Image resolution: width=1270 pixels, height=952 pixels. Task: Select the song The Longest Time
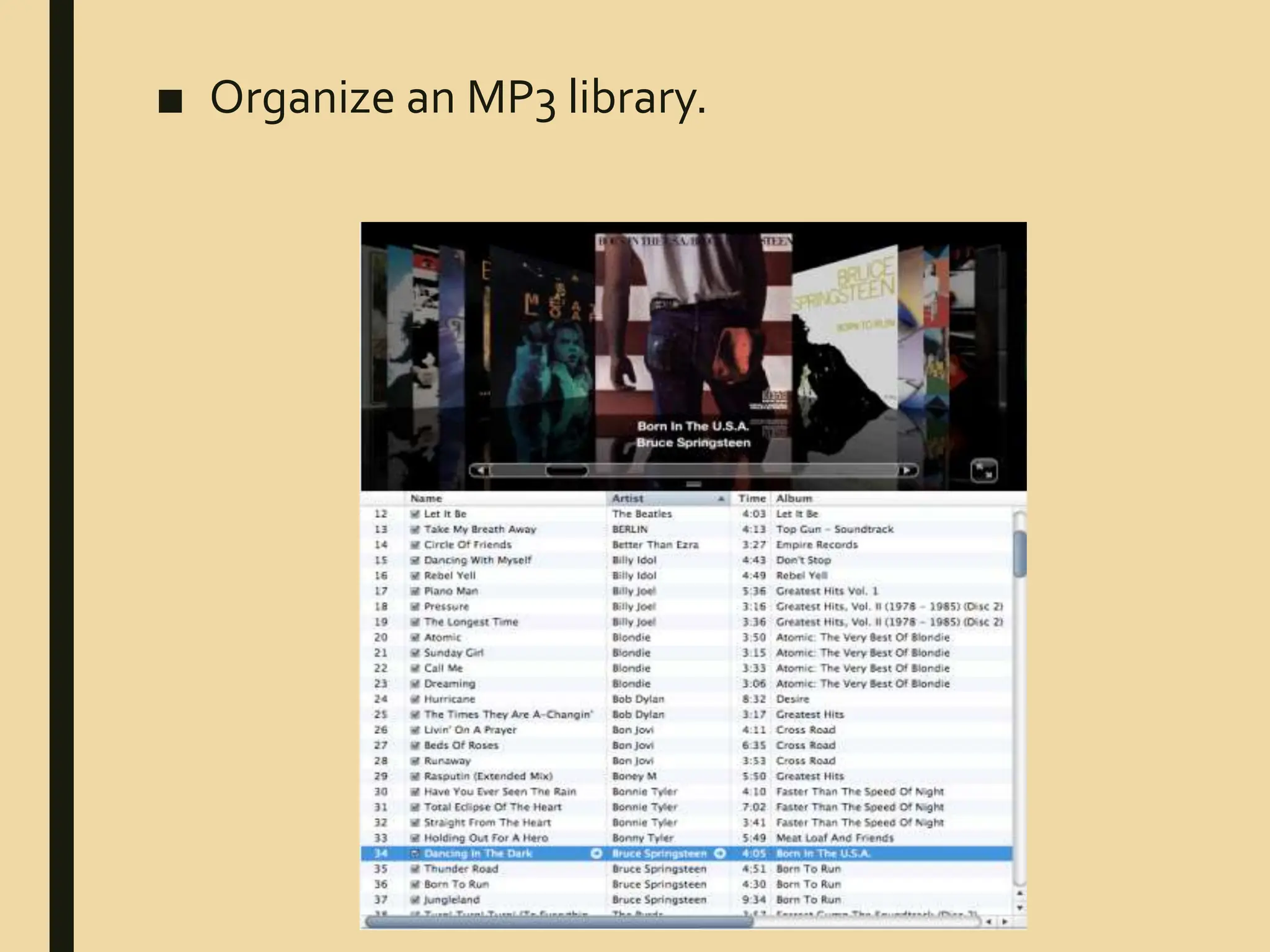[471, 622]
